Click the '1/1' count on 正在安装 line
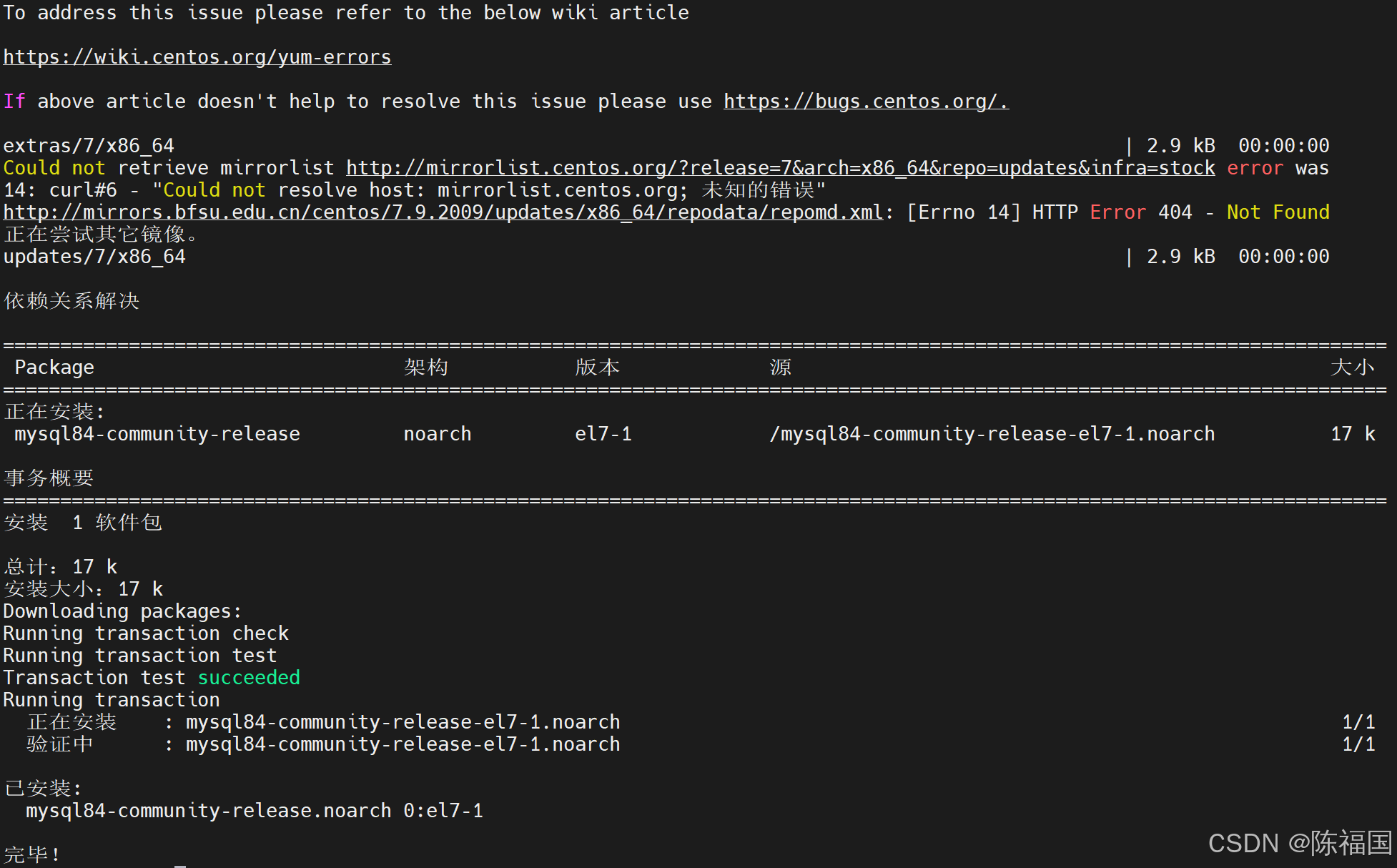The width and height of the screenshot is (1397, 868). (1358, 722)
